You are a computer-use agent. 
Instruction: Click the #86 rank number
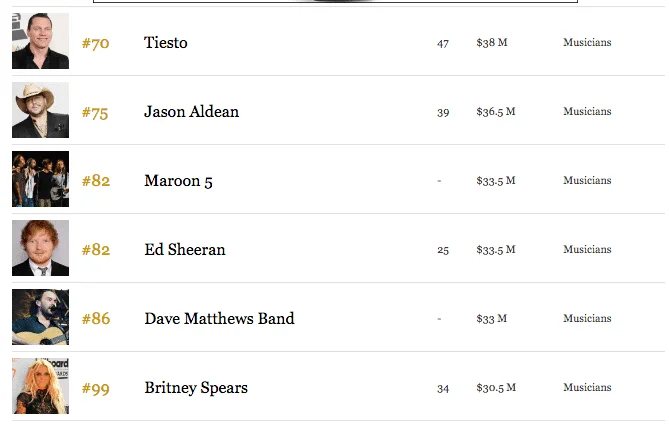95,319
